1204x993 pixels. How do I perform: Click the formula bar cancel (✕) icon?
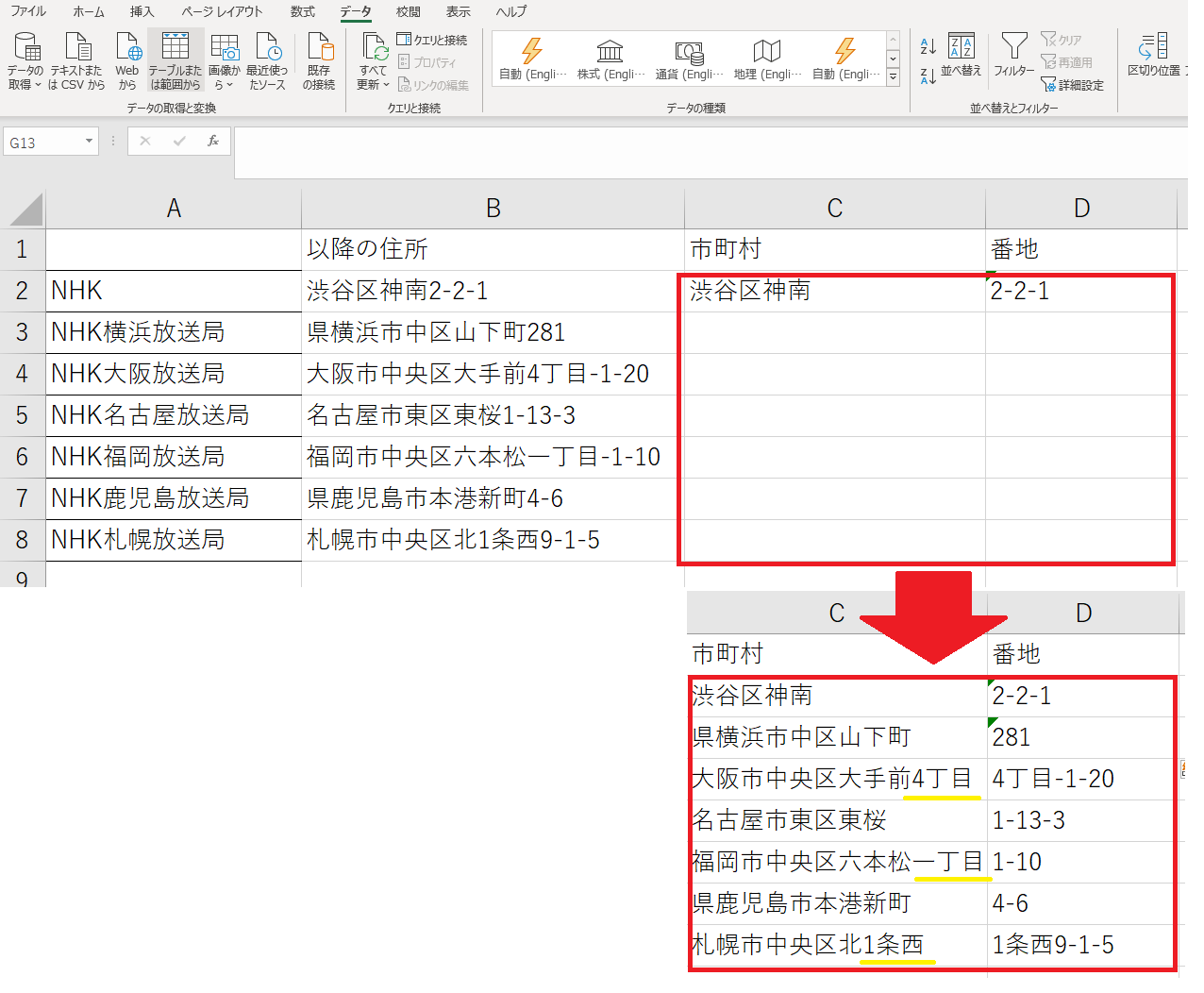click(x=145, y=142)
